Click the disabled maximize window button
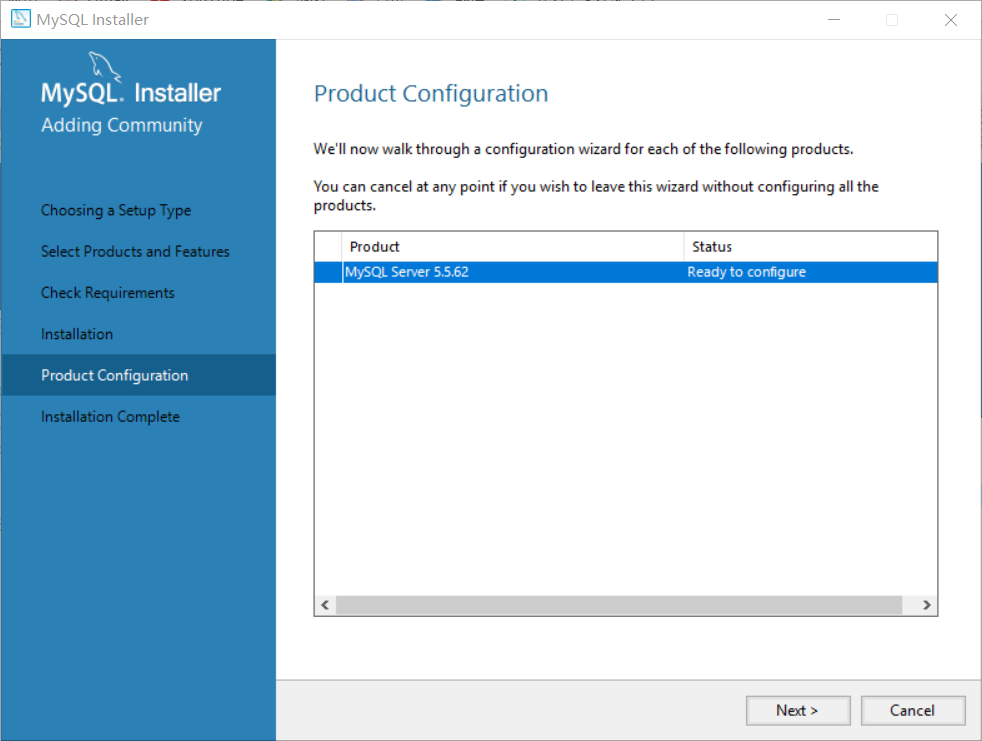Viewport: 982px width, 741px height. point(892,20)
